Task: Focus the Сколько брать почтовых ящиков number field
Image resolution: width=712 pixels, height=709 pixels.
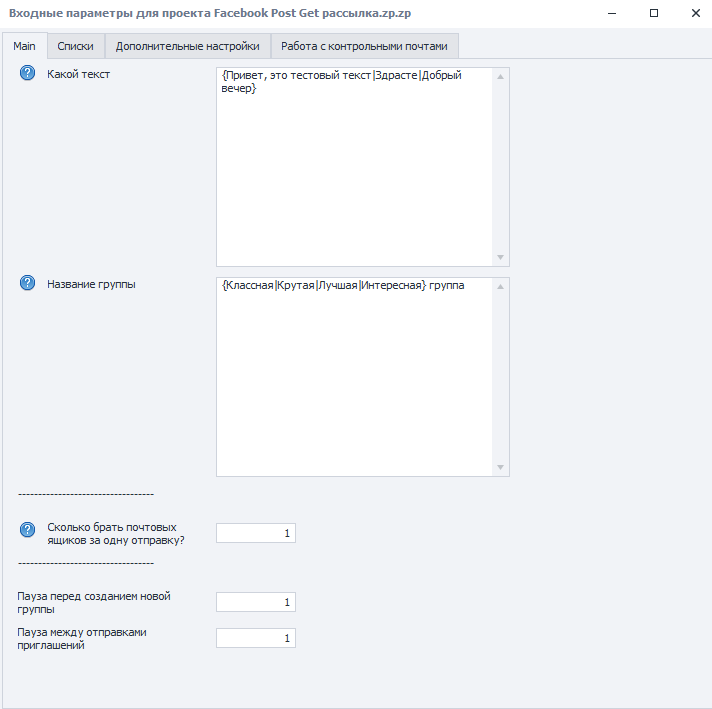Action: tap(256, 533)
